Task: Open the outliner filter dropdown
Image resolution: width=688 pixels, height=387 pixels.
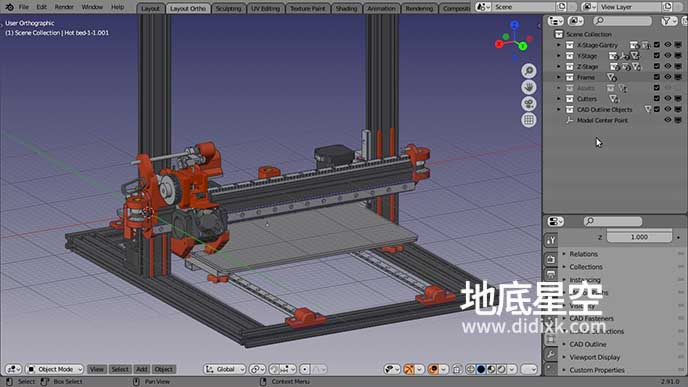Action: (x=669, y=21)
